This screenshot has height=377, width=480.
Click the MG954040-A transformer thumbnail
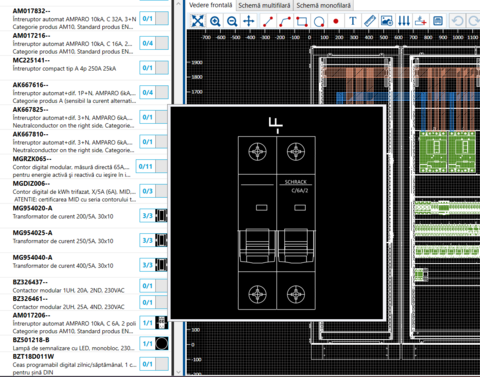[161, 265]
